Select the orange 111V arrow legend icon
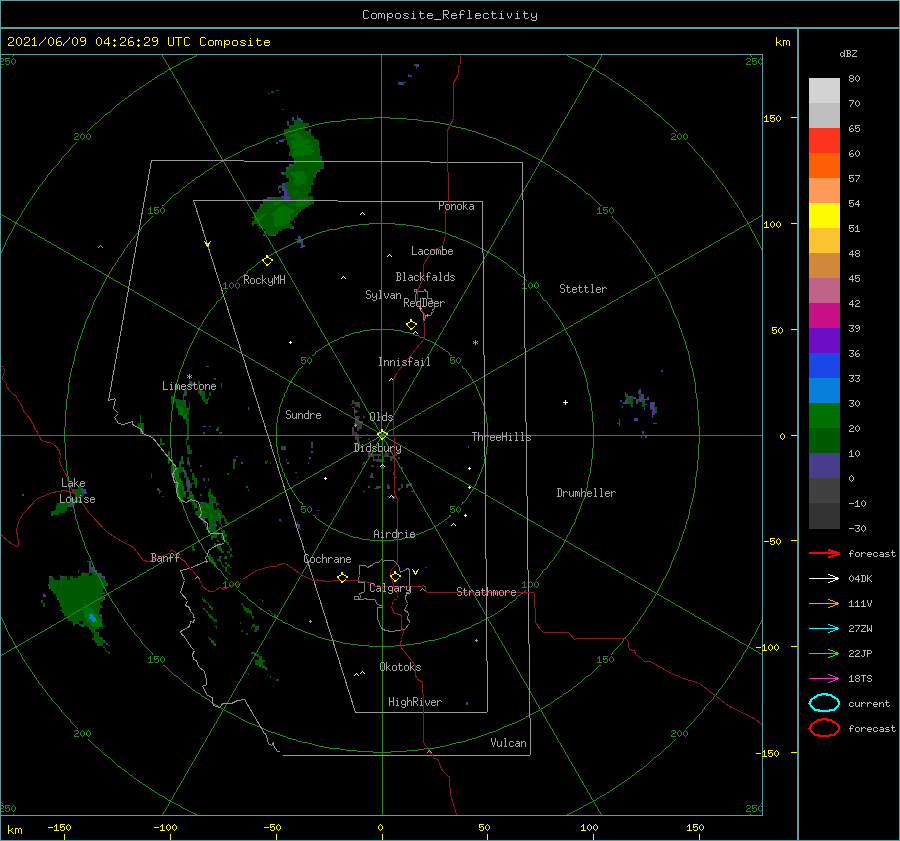The width and height of the screenshot is (900, 841). pos(824,603)
